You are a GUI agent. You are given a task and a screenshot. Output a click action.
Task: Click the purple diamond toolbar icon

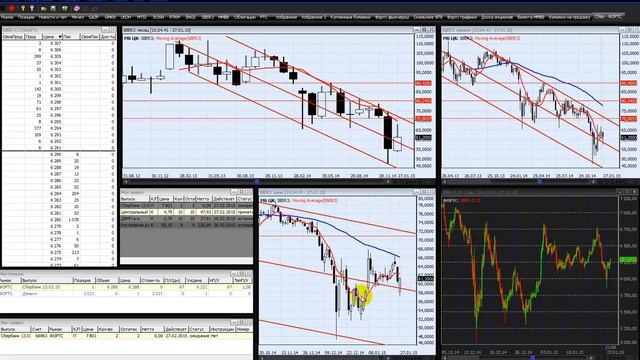(x=77, y=8)
